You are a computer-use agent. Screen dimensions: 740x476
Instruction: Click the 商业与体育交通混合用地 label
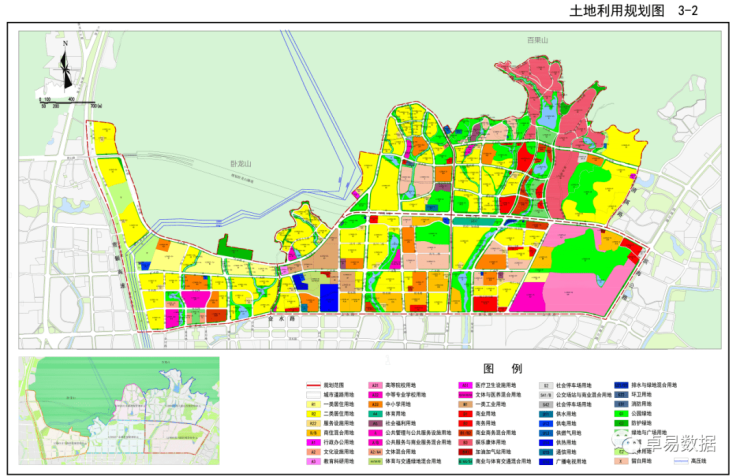pyautogui.click(x=503, y=461)
